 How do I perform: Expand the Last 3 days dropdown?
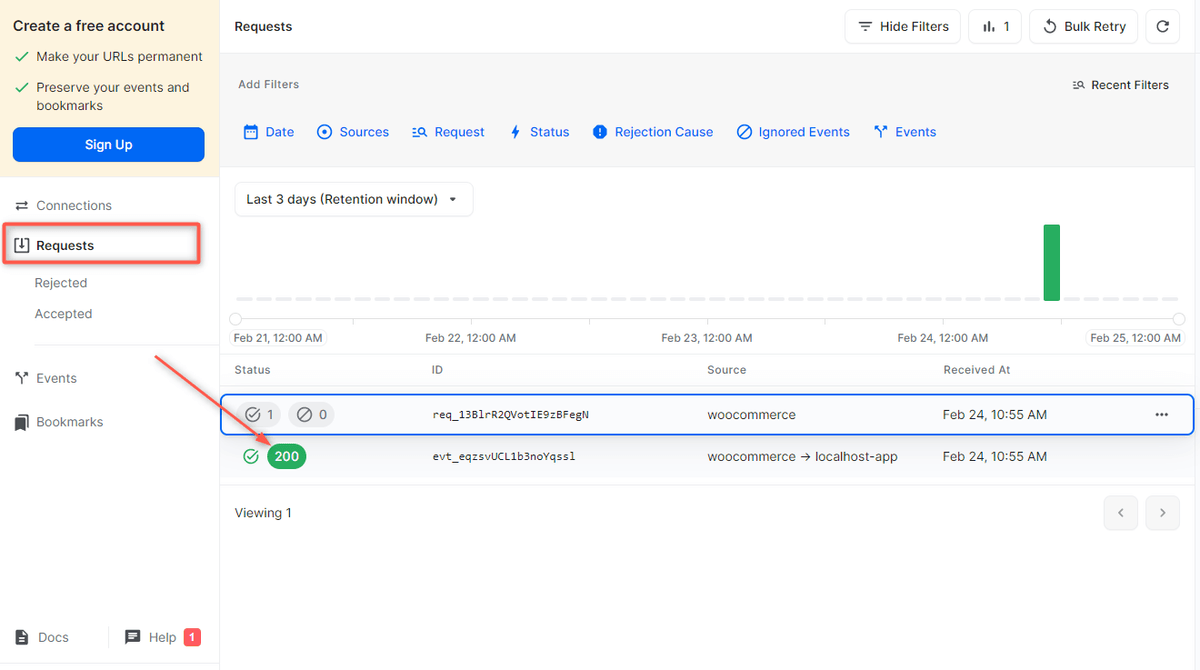click(353, 199)
